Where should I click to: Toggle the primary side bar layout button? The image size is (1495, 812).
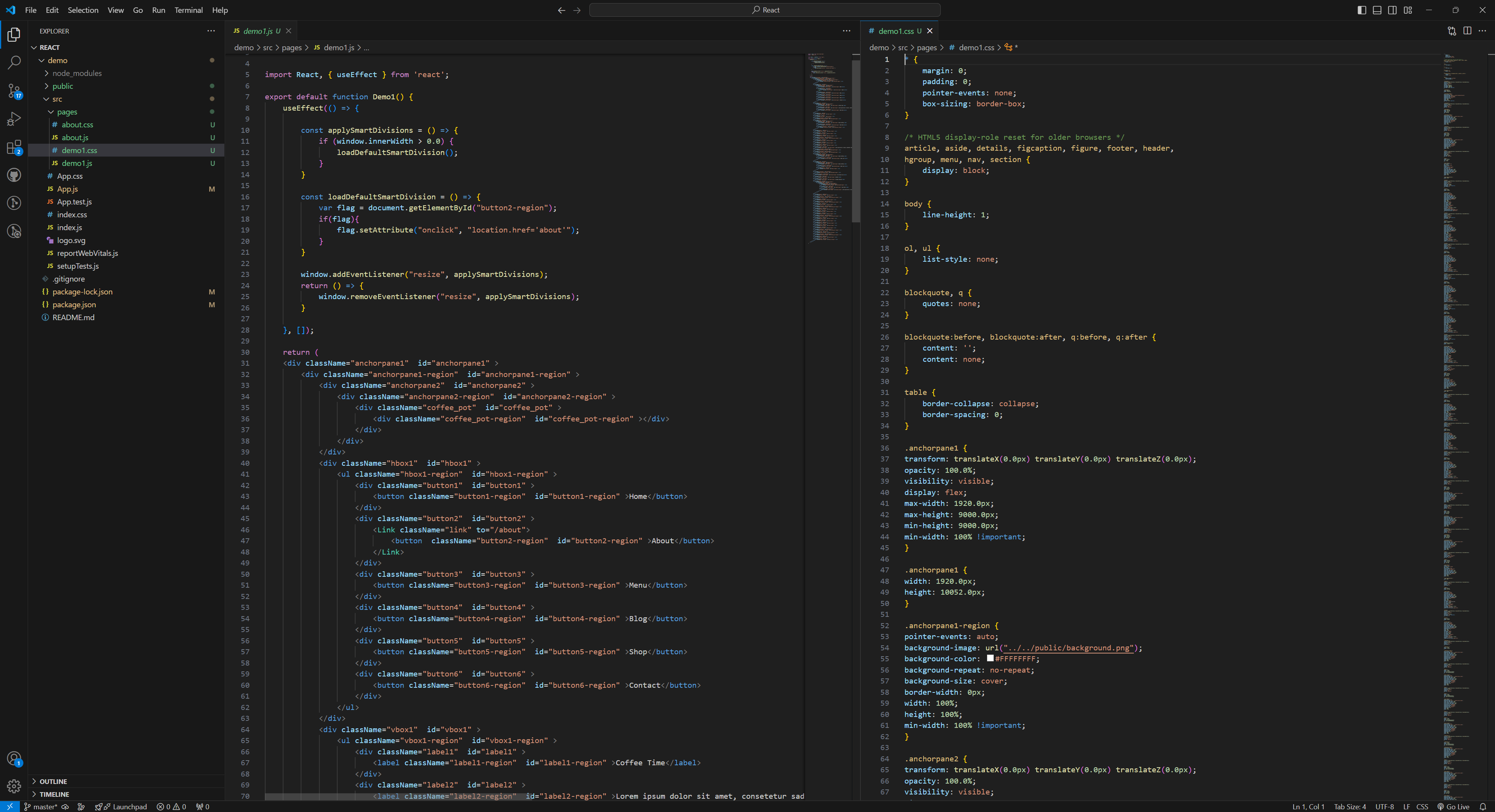(x=1361, y=10)
